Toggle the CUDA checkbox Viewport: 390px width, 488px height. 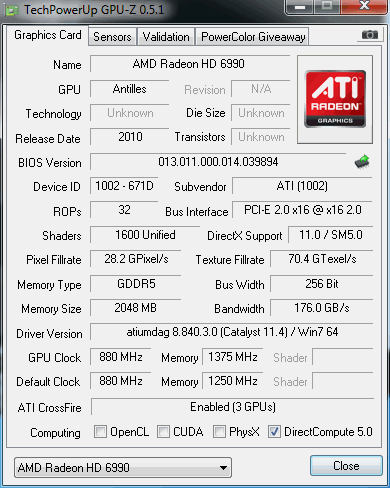click(163, 432)
